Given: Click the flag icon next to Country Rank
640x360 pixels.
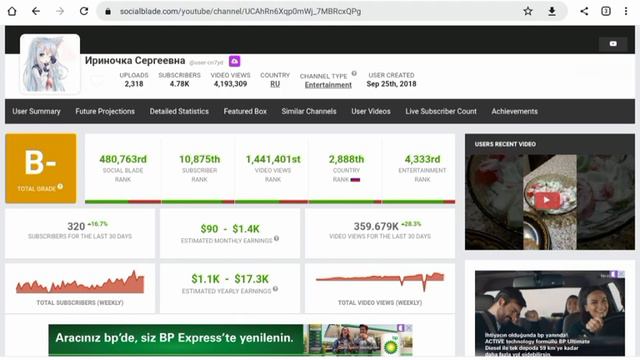Looking at the screenshot, I should [x=355, y=180].
